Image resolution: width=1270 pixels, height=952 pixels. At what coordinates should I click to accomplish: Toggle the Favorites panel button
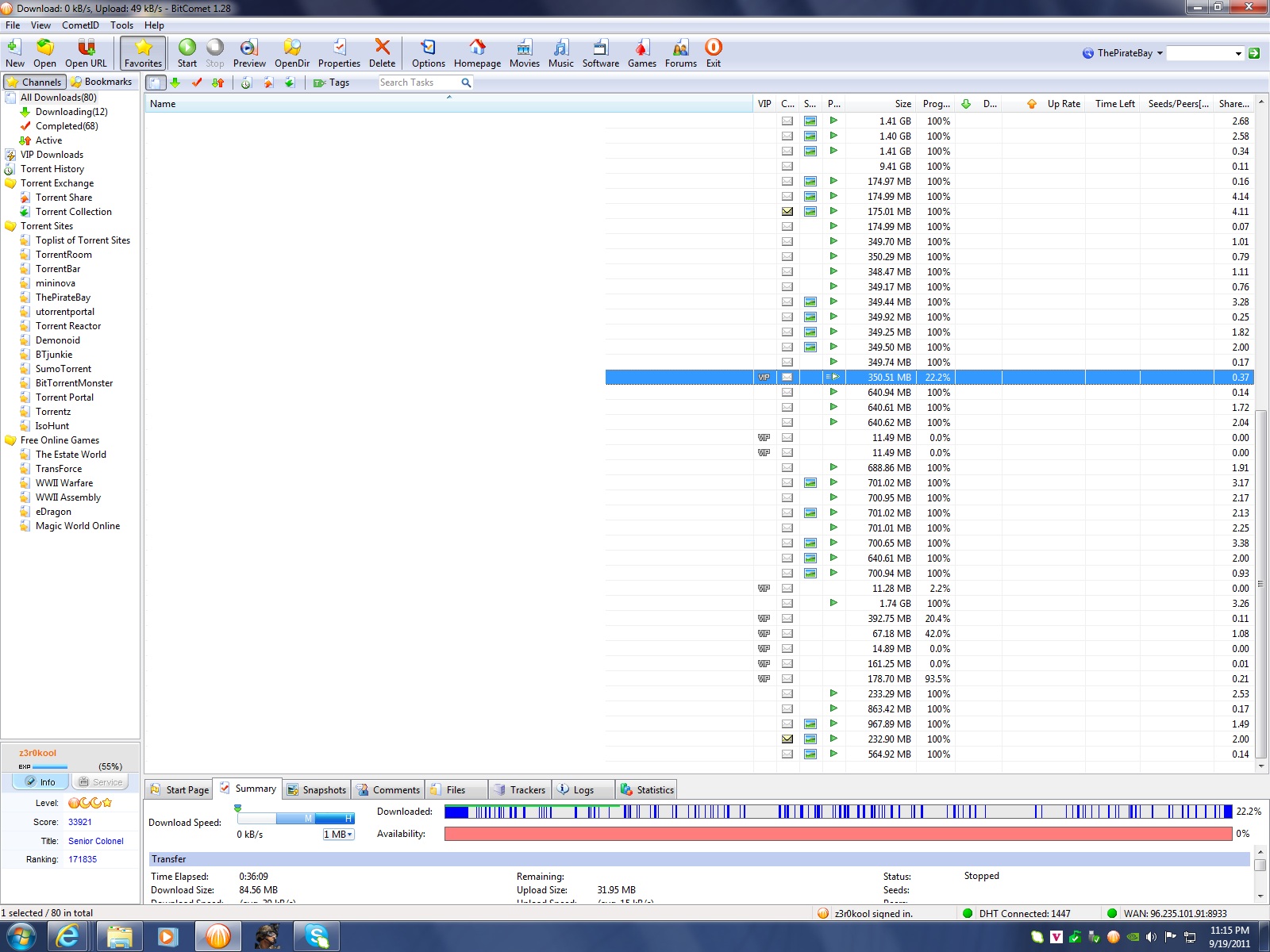pos(143,53)
